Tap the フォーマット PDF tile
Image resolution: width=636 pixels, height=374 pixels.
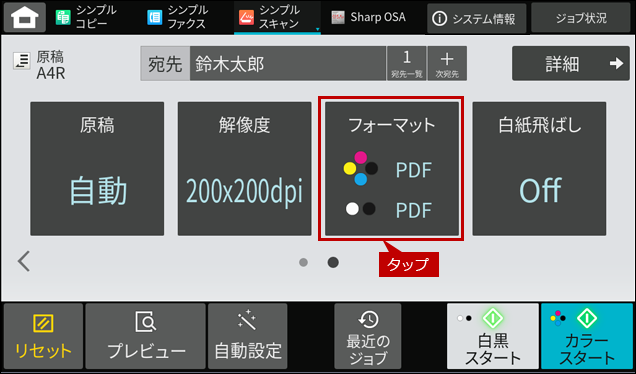coord(392,169)
